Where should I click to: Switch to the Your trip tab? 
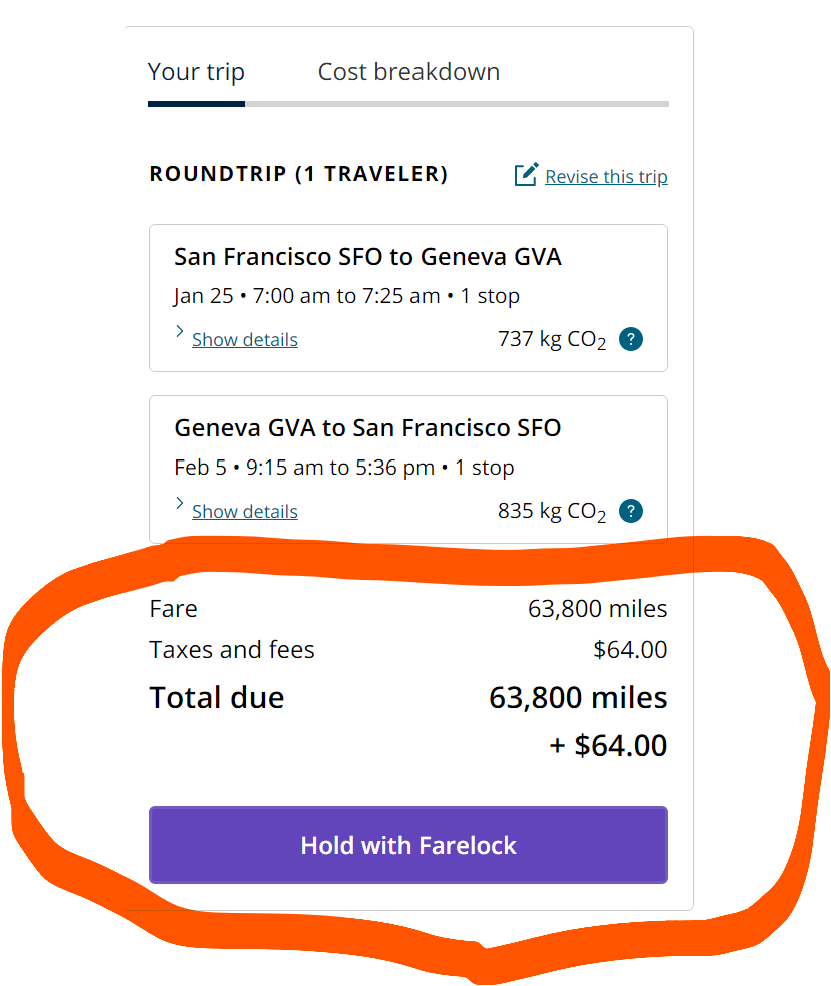pos(196,72)
